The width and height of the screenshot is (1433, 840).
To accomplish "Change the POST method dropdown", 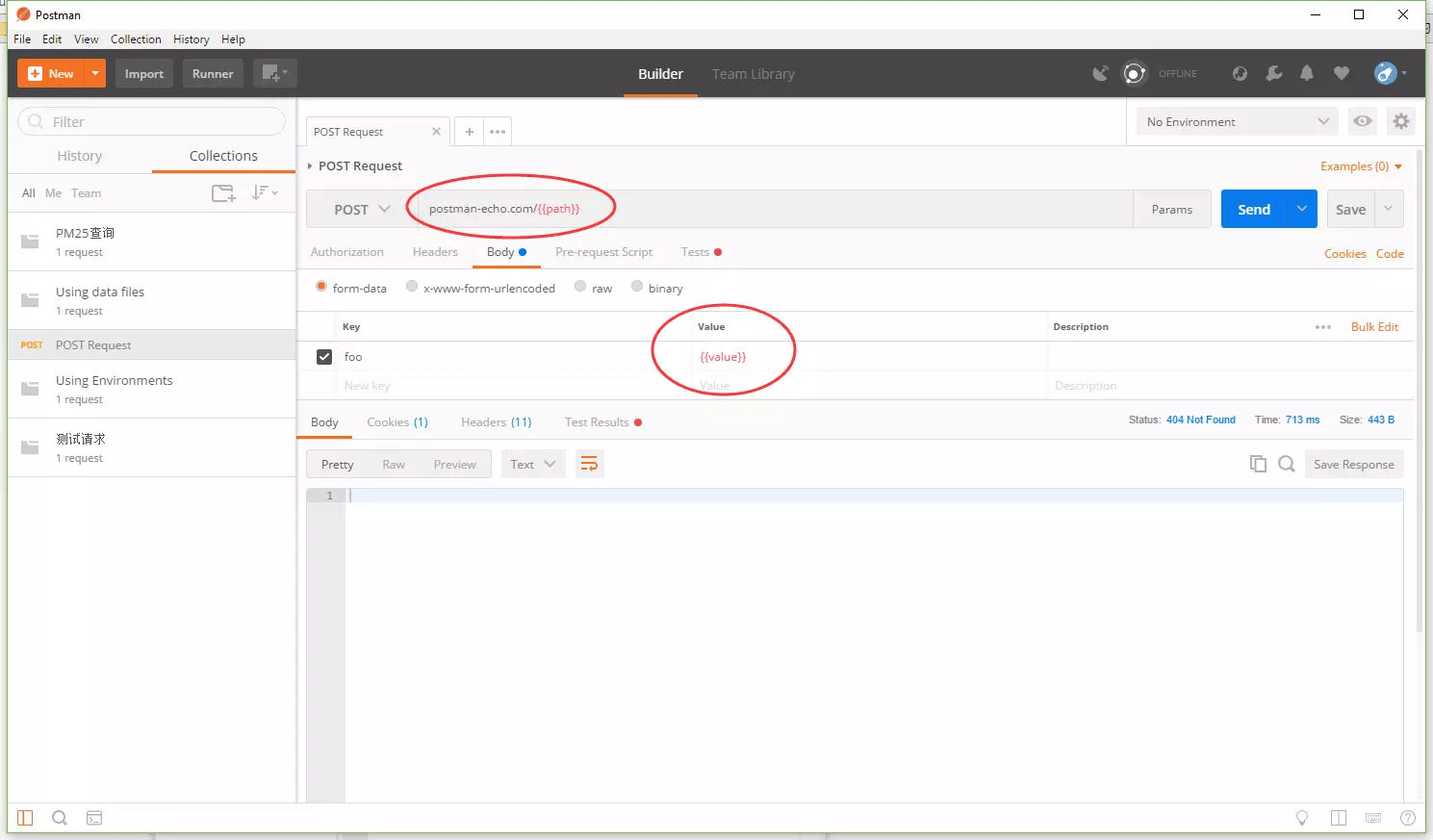I will coord(361,209).
